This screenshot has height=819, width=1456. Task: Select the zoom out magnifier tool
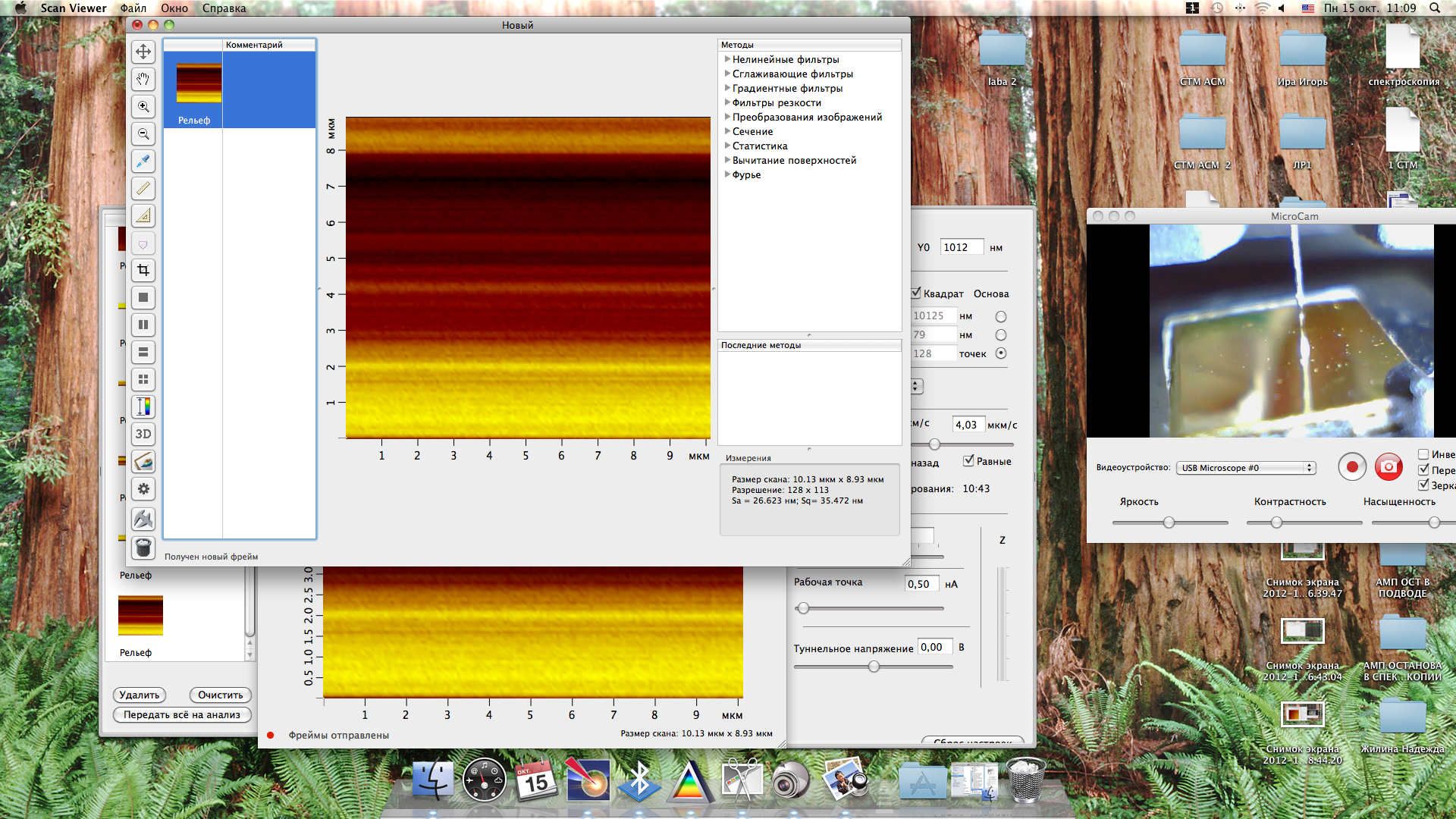[x=143, y=133]
